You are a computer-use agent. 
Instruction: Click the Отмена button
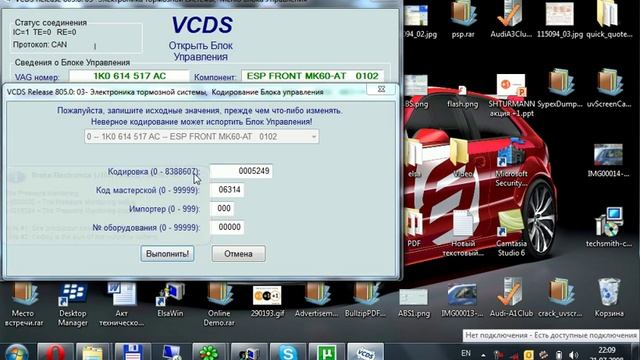(238, 253)
